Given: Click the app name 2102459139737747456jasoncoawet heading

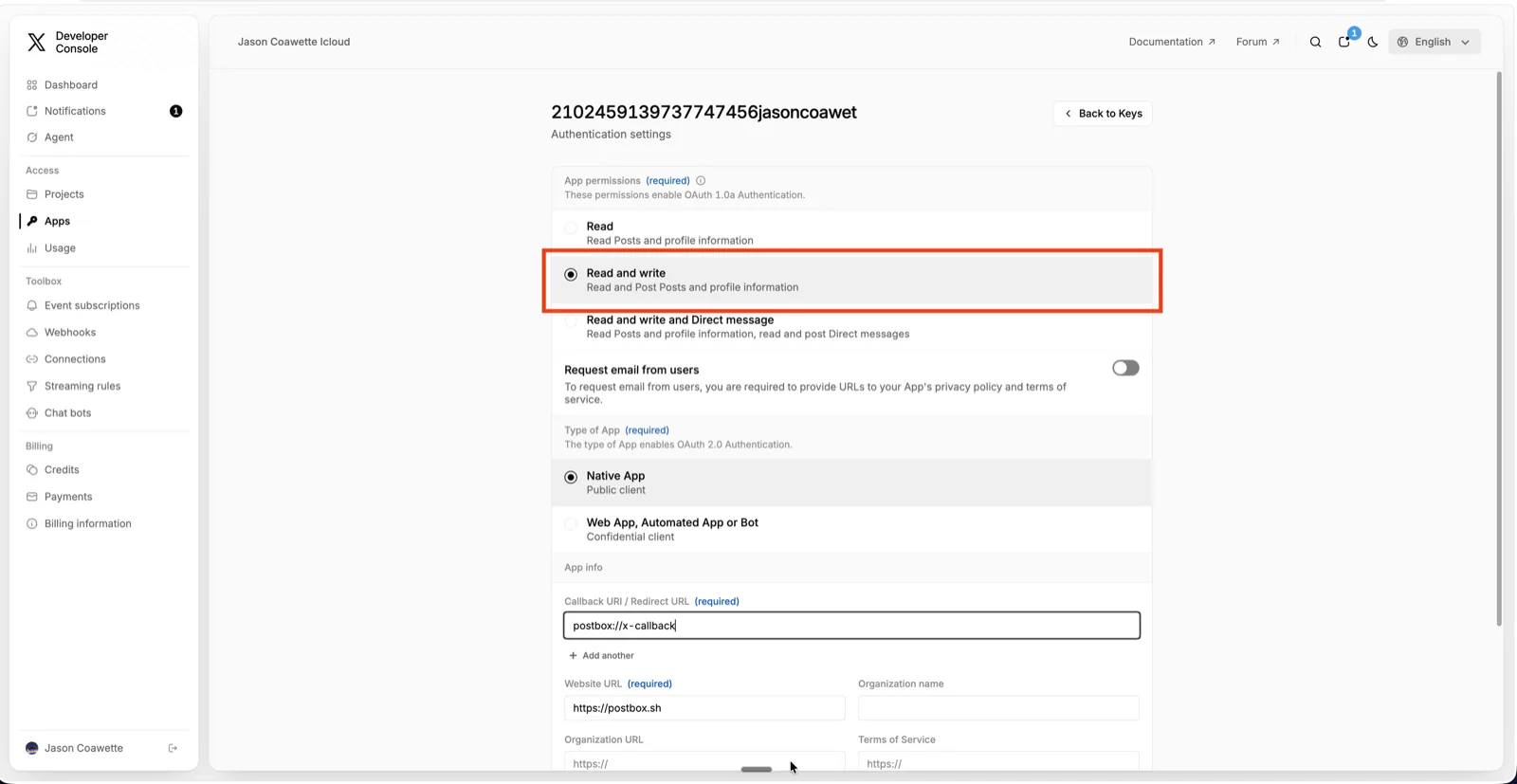Looking at the screenshot, I should click(704, 112).
